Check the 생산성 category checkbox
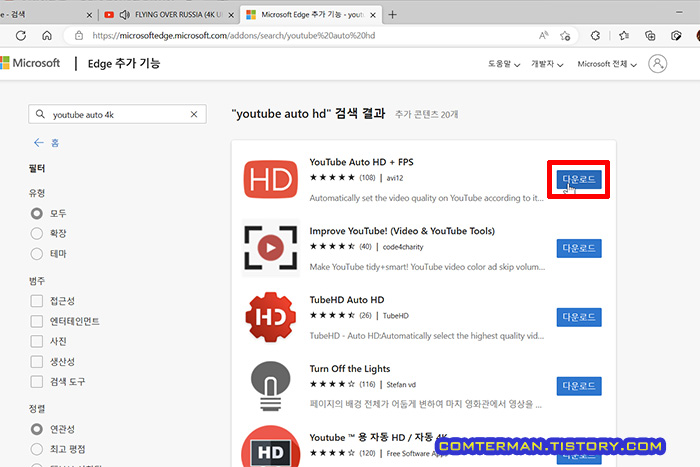 point(37,362)
